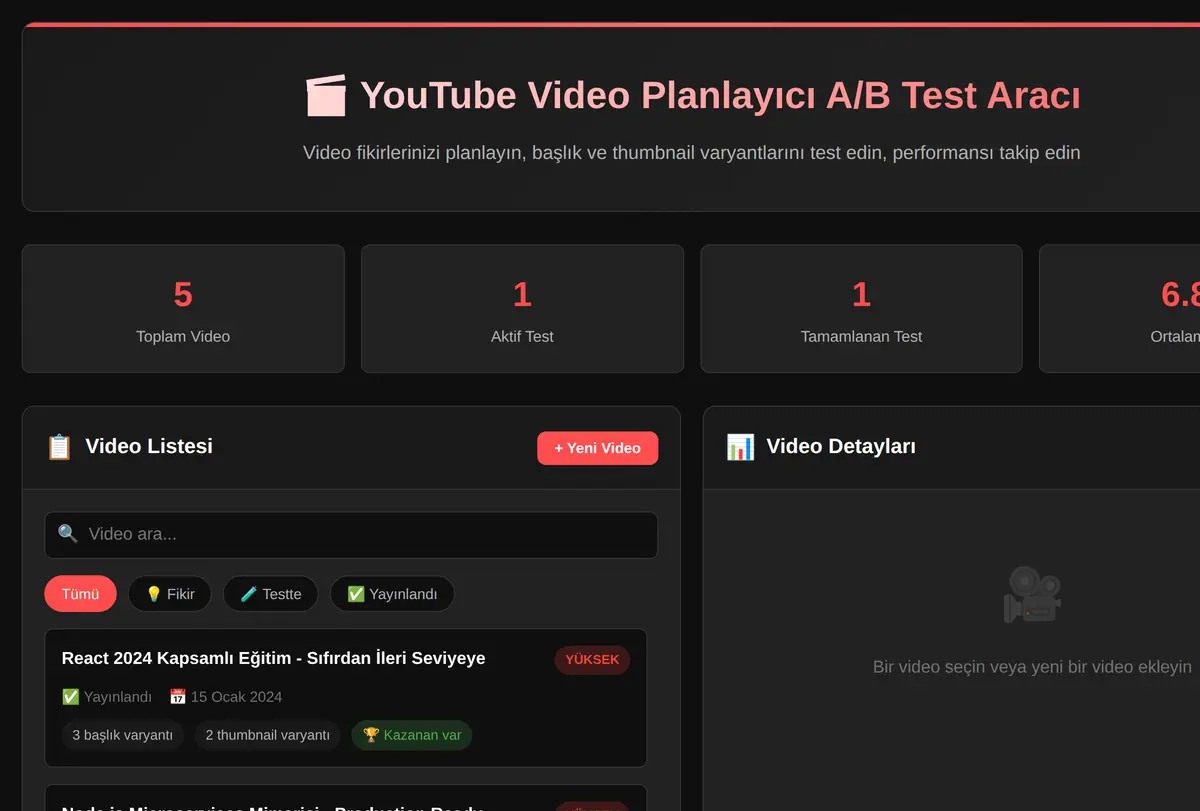Click the magnifying glass search icon
The height and width of the screenshot is (811, 1200).
68,534
